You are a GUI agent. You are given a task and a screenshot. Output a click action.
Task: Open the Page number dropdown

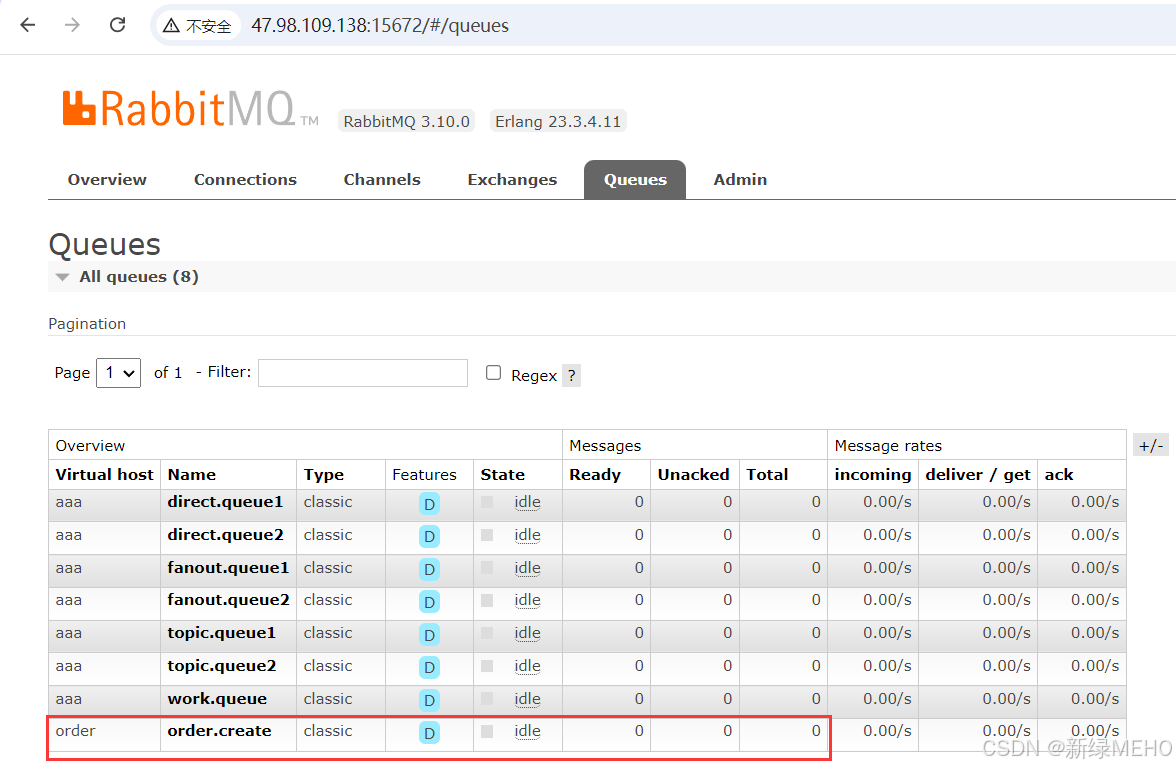click(x=118, y=373)
